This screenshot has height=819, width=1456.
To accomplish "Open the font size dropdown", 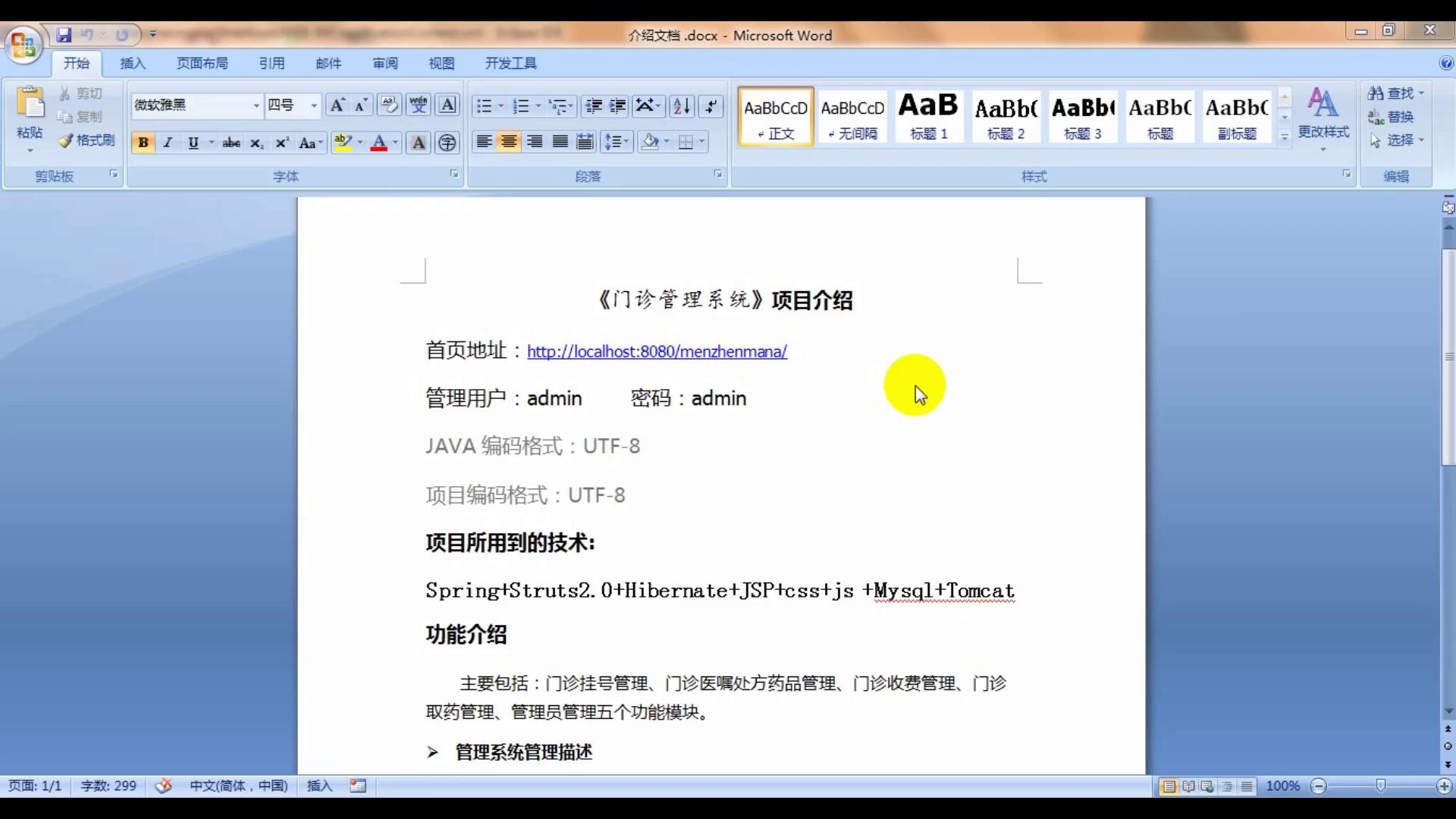I will 314,105.
